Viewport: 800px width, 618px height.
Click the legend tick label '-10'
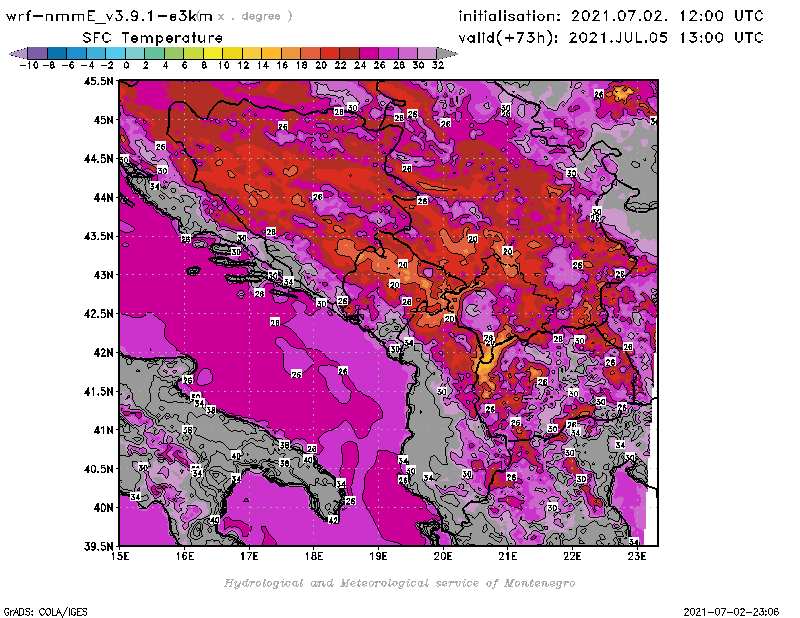[x=29, y=66]
